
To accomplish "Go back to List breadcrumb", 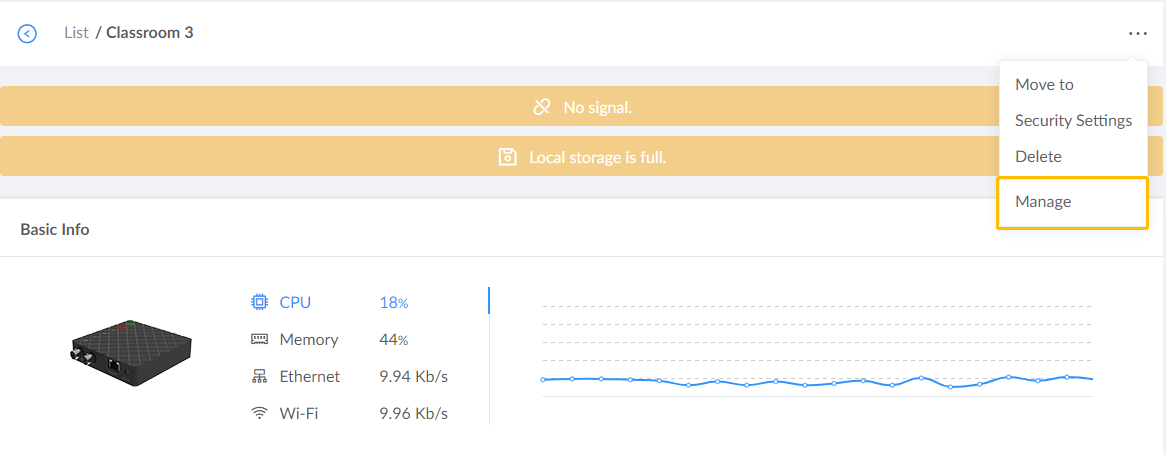I will (76, 33).
